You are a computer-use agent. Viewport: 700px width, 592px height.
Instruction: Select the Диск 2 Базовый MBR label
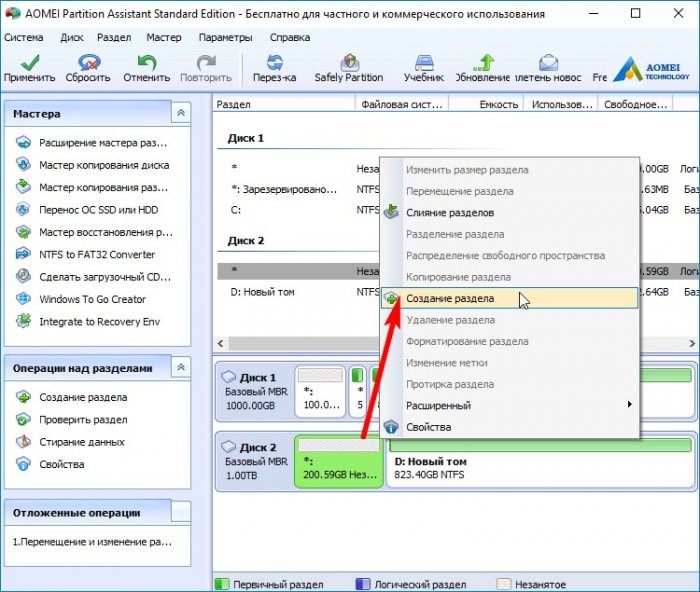pyautogui.click(x=255, y=462)
